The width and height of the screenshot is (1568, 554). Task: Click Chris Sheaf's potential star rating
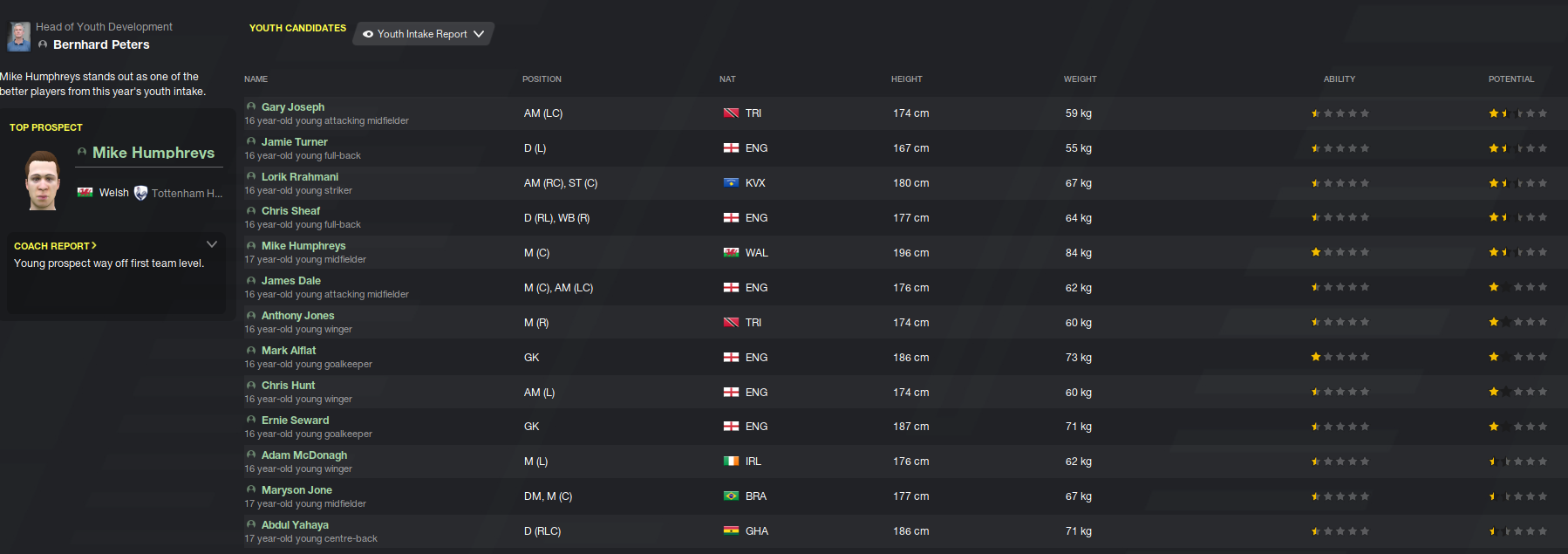pyautogui.click(x=1517, y=218)
